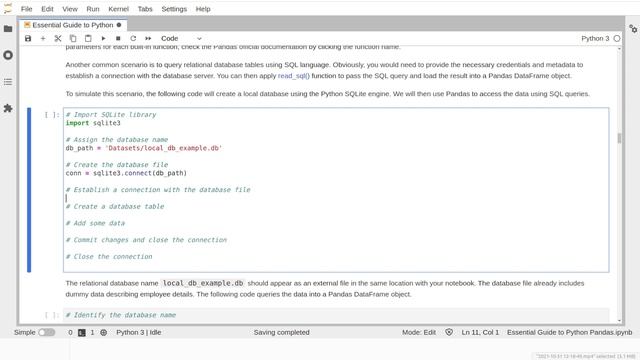Viewport: 640px width, 360px height.
Task: Place cursor in the SQLite code cell editor
Action: pos(336,190)
